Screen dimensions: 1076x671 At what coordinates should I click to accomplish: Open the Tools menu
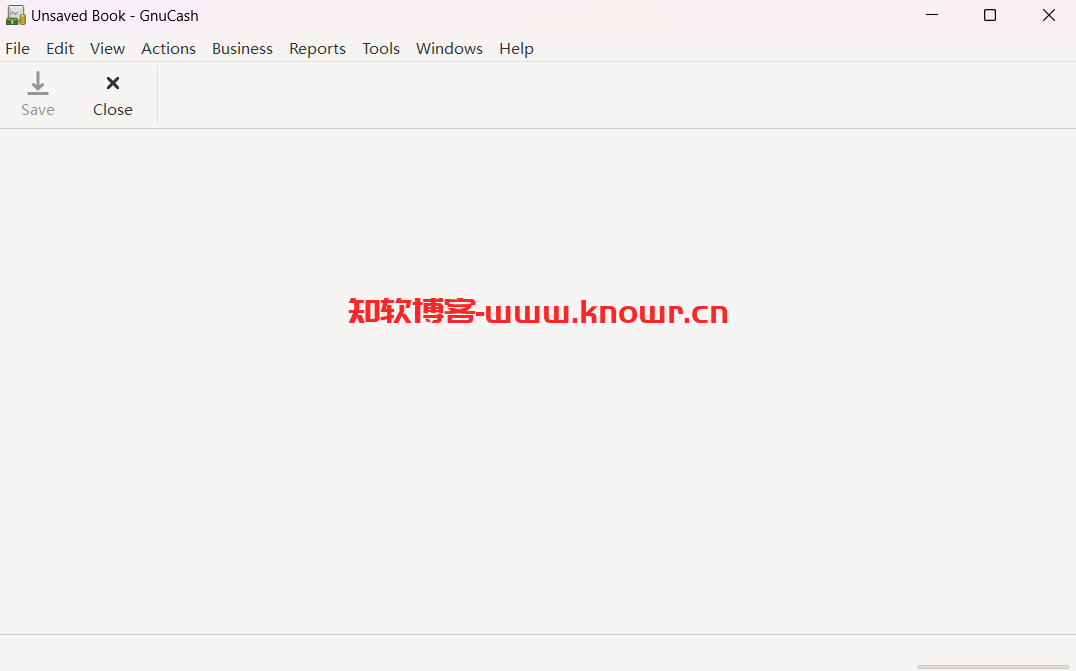click(x=381, y=49)
